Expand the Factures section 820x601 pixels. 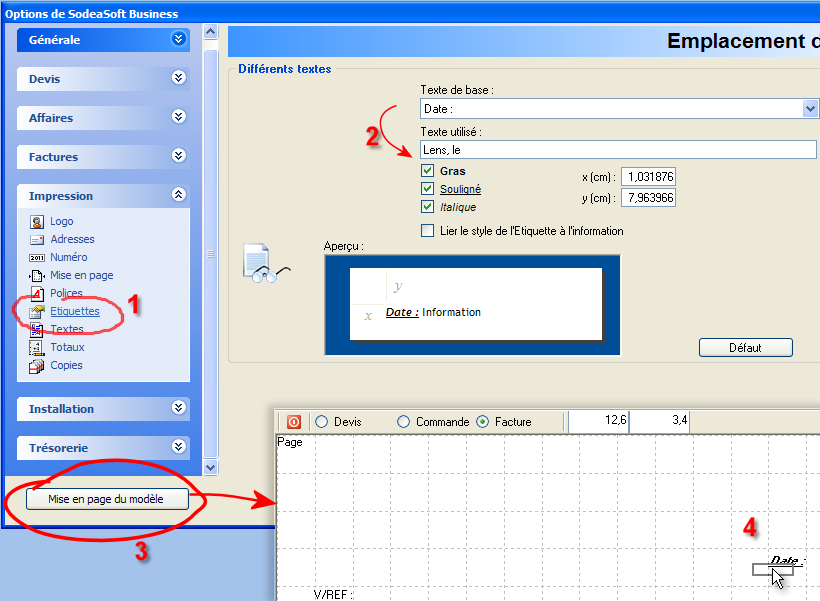click(x=178, y=156)
